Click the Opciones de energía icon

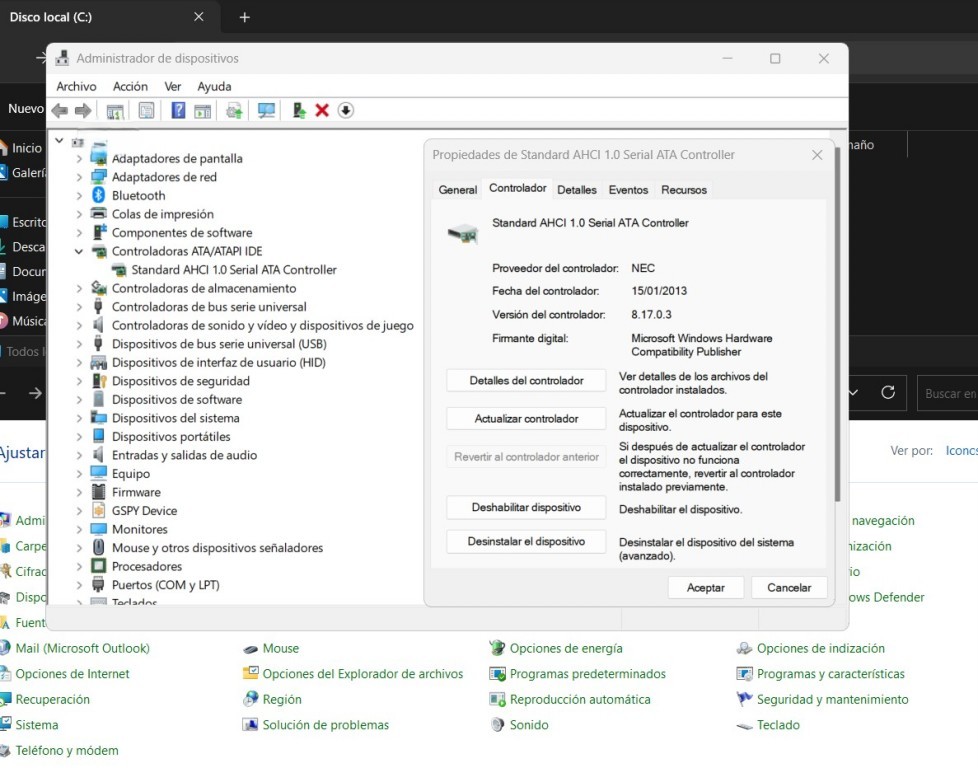point(497,648)
